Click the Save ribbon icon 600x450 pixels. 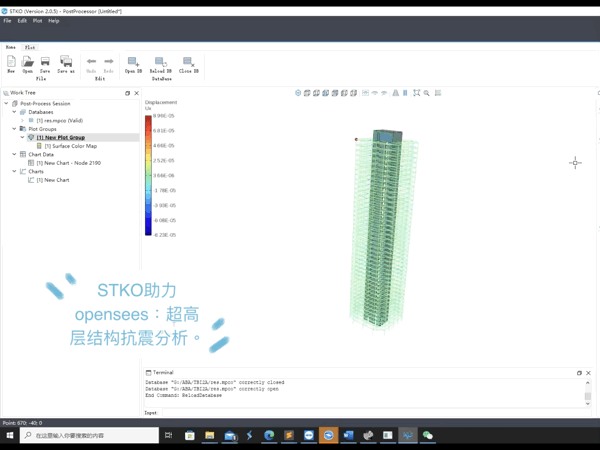point(45,64)
